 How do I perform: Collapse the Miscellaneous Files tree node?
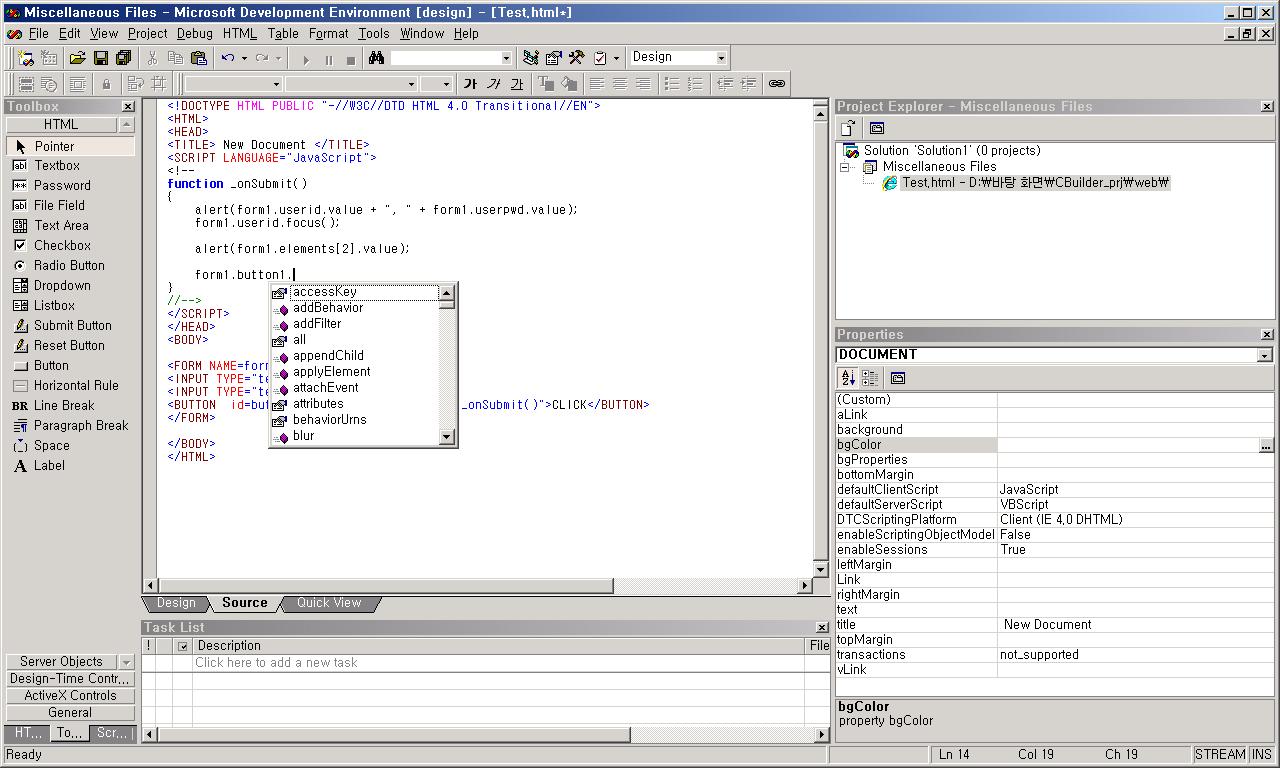tap(845, 167)
